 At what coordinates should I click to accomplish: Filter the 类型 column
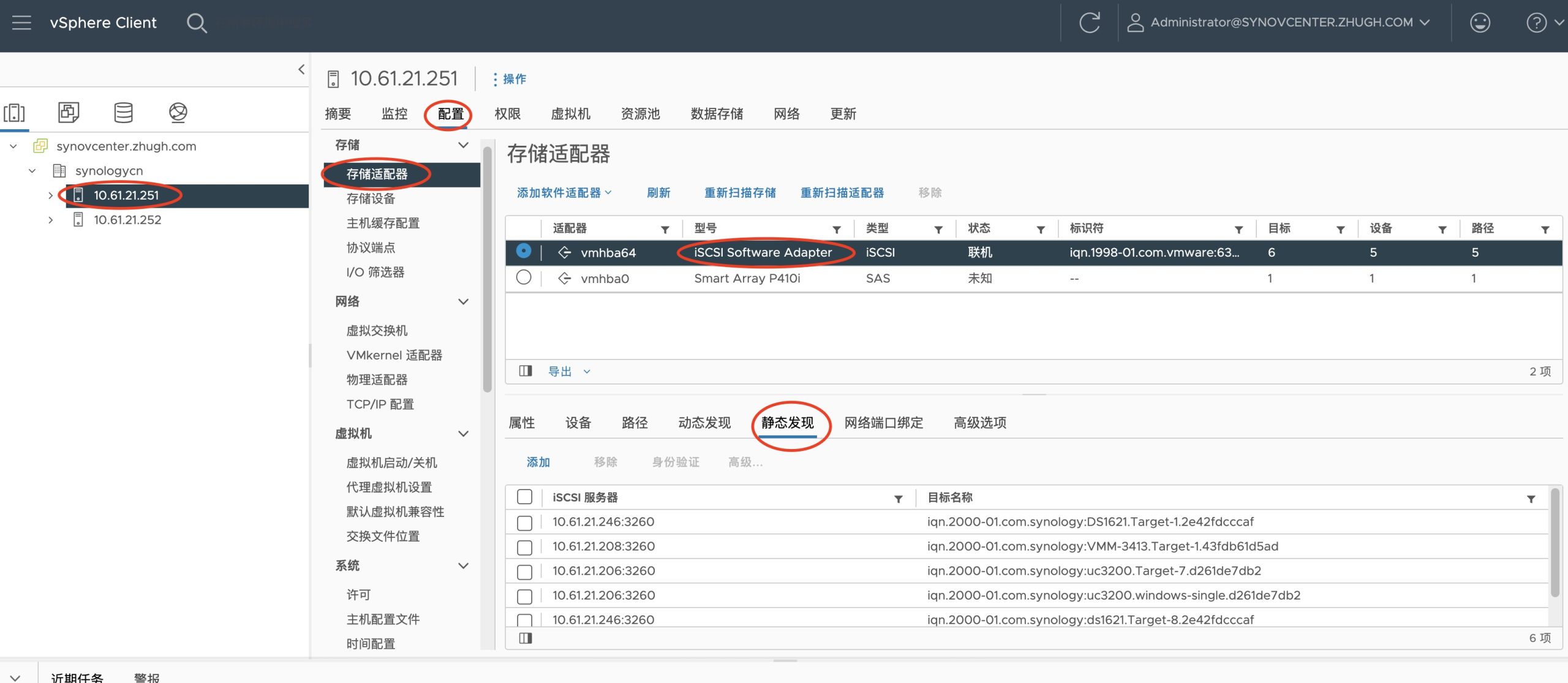point(938,230)
